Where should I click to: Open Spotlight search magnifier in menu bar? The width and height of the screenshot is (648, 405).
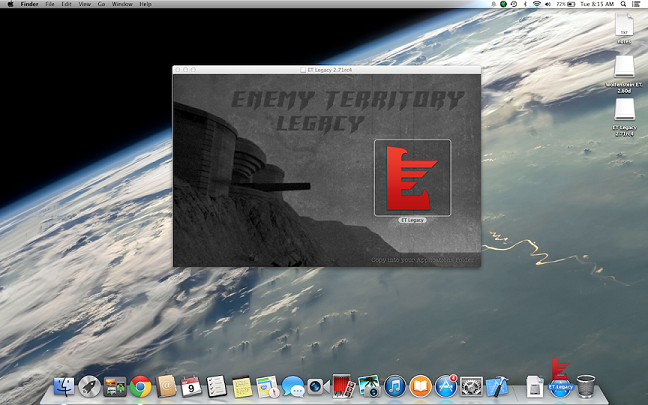(x=623, y=4)
